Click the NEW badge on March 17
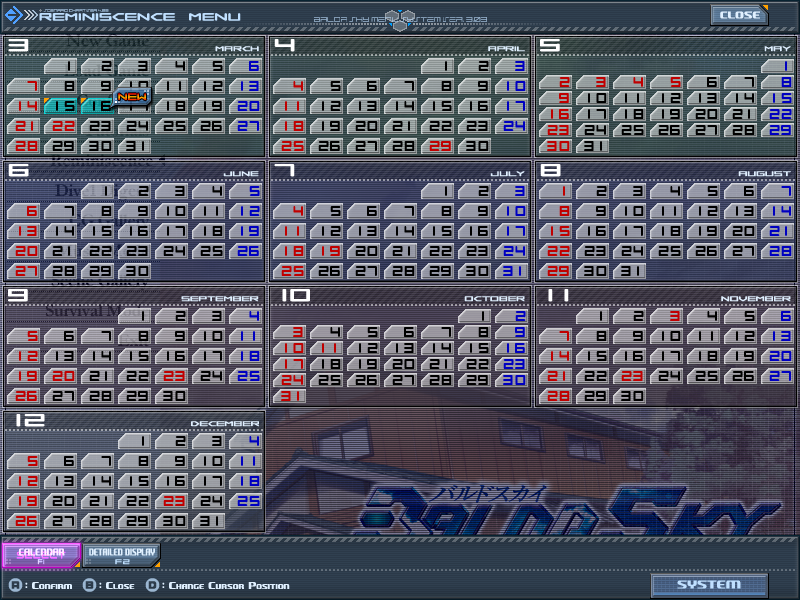The height and width of the screenshot is (600, 800). point(133,96)
